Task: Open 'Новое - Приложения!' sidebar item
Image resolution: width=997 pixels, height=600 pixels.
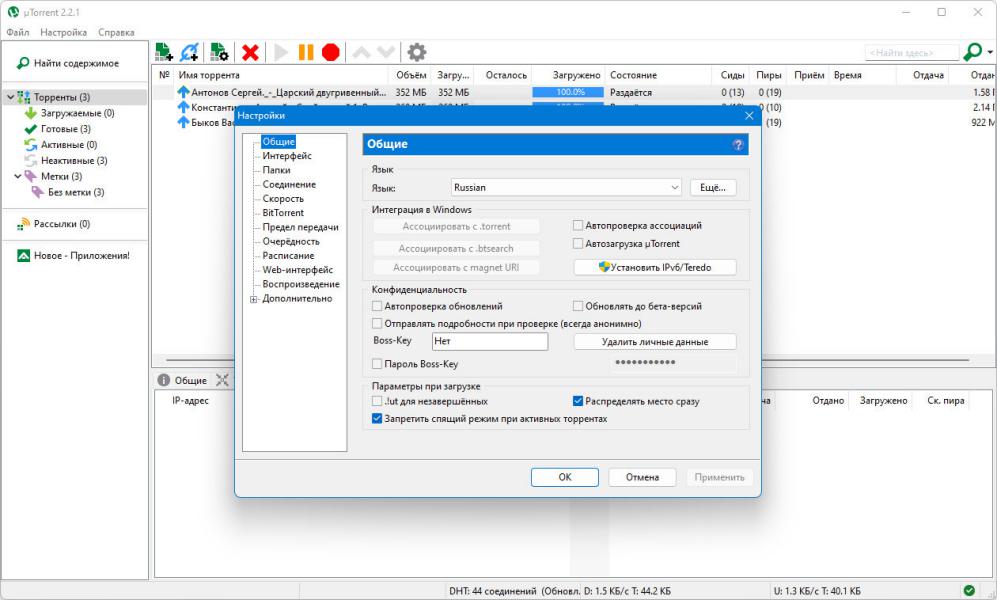Action: [x=81, y=256]
